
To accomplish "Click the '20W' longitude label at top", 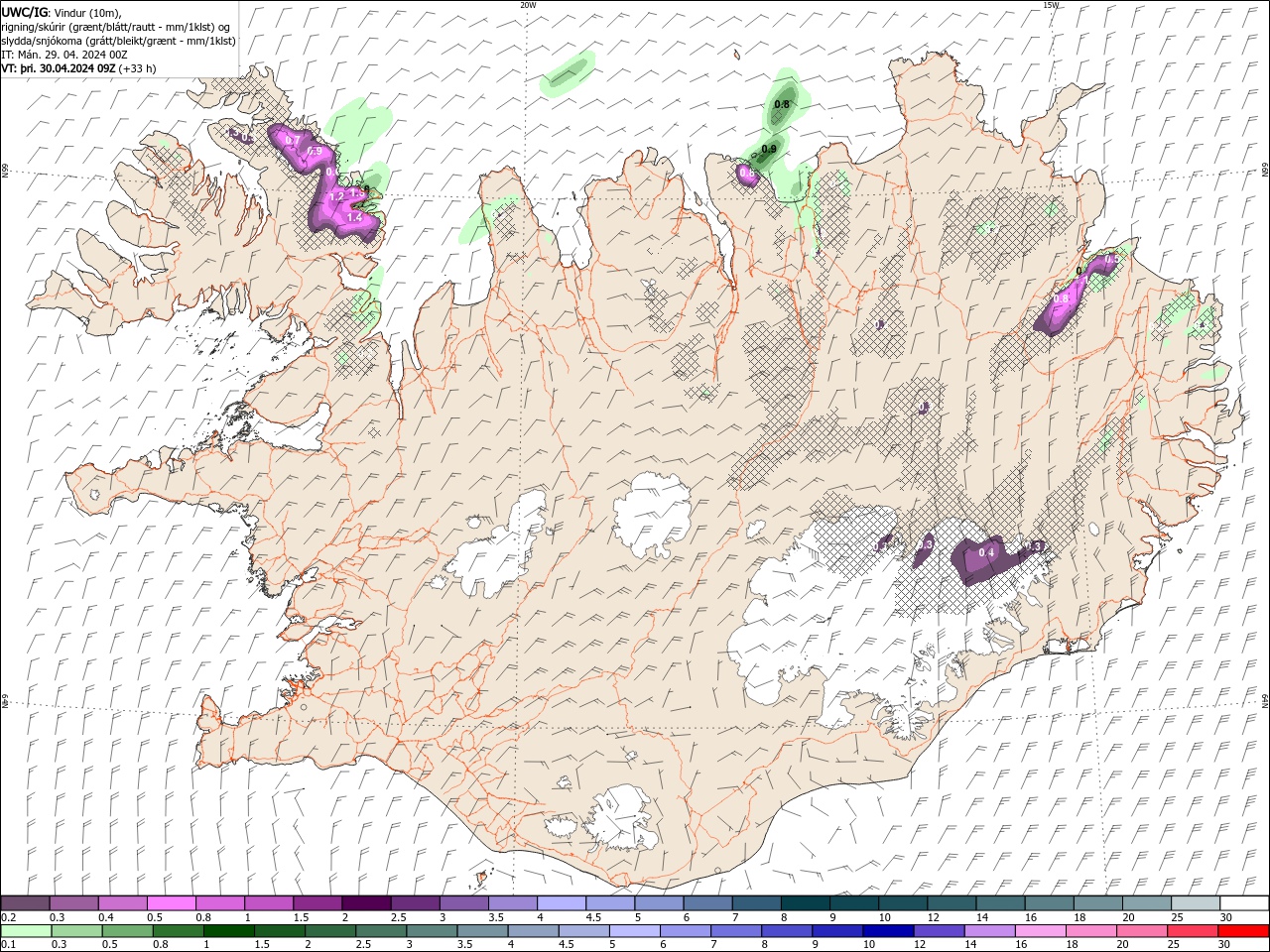I will tap(528, 4).
